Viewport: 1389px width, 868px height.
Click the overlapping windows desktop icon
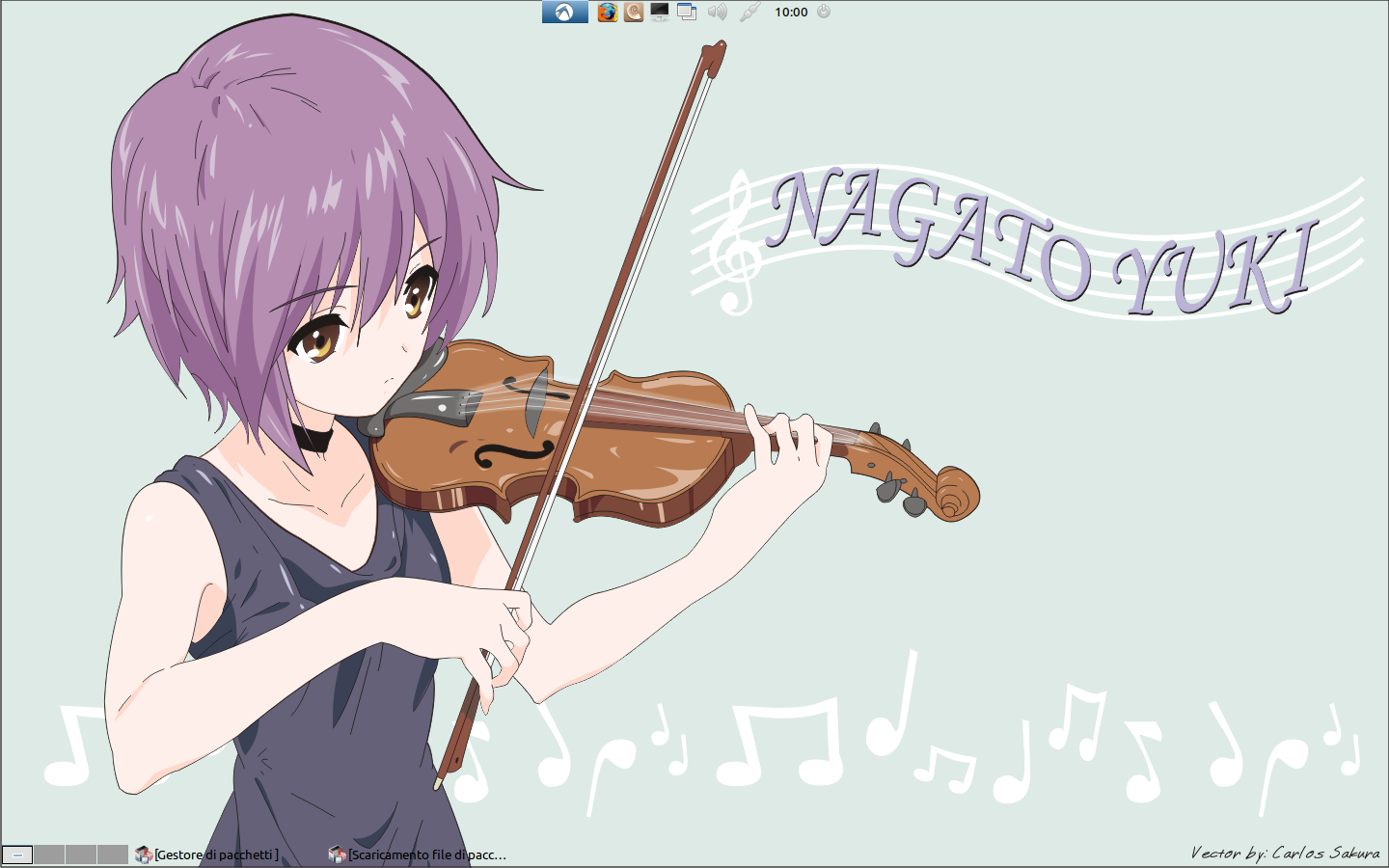[687, 12]
